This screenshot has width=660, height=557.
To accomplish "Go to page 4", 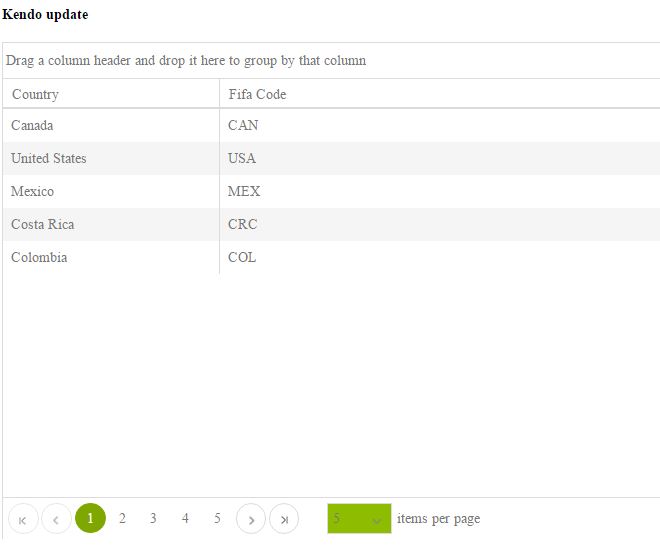I will tap(185, 518).
